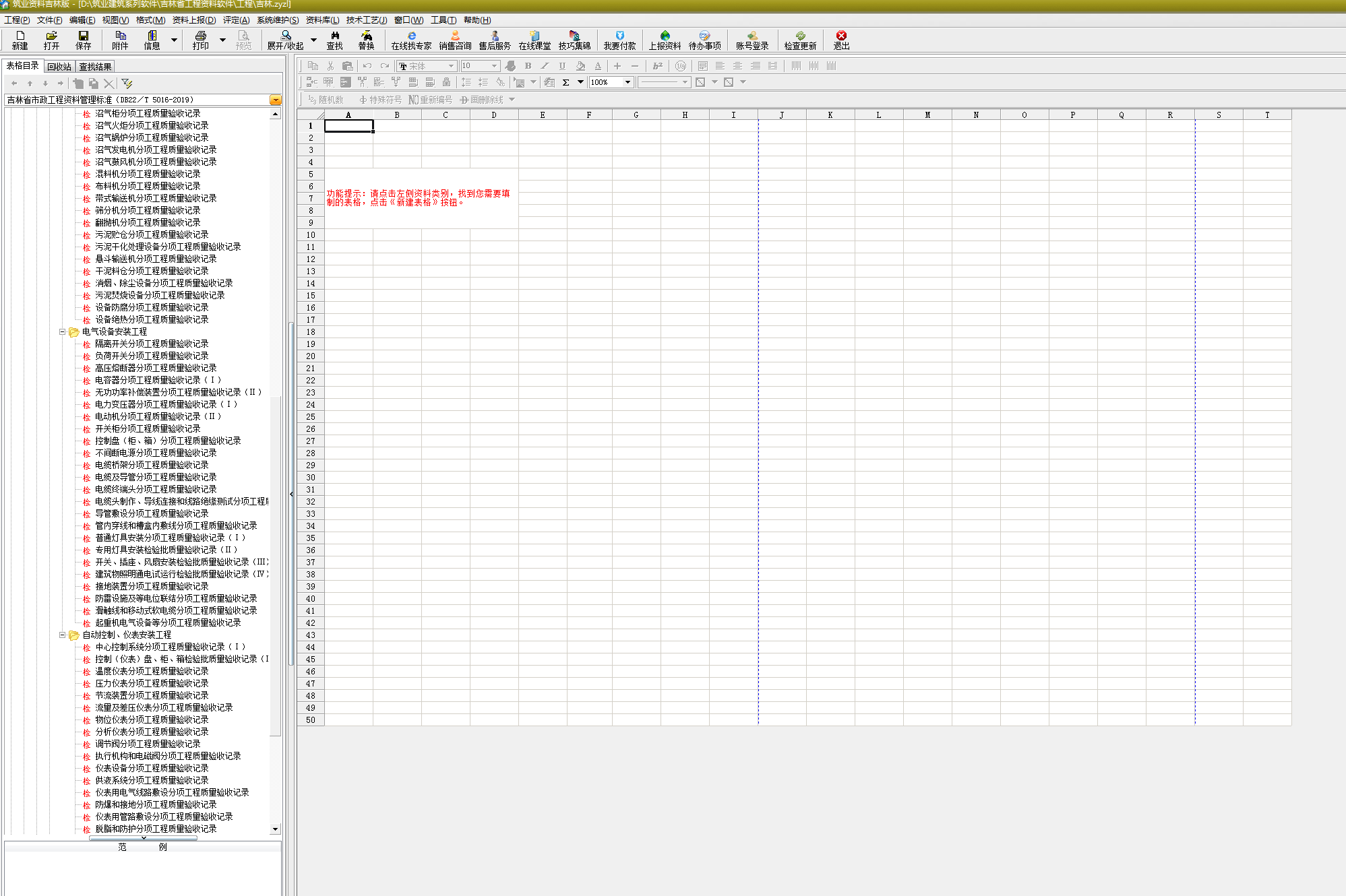
Task: Open the dropdown arrow beside 信息
Action: click(174, 40)
